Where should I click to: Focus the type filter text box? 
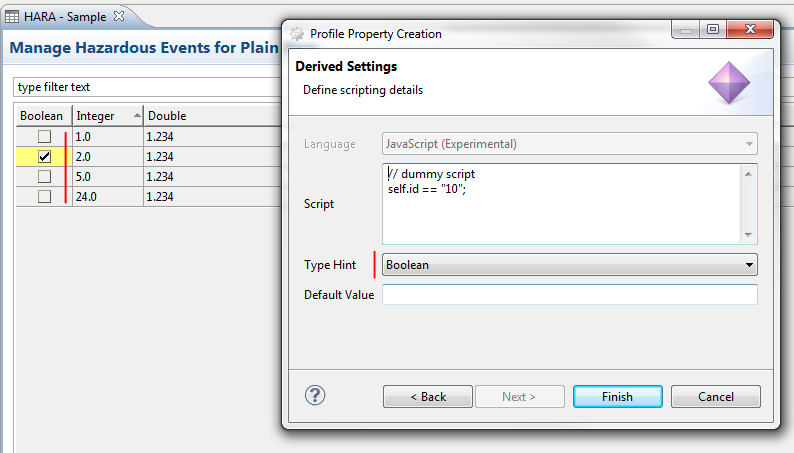140,87
